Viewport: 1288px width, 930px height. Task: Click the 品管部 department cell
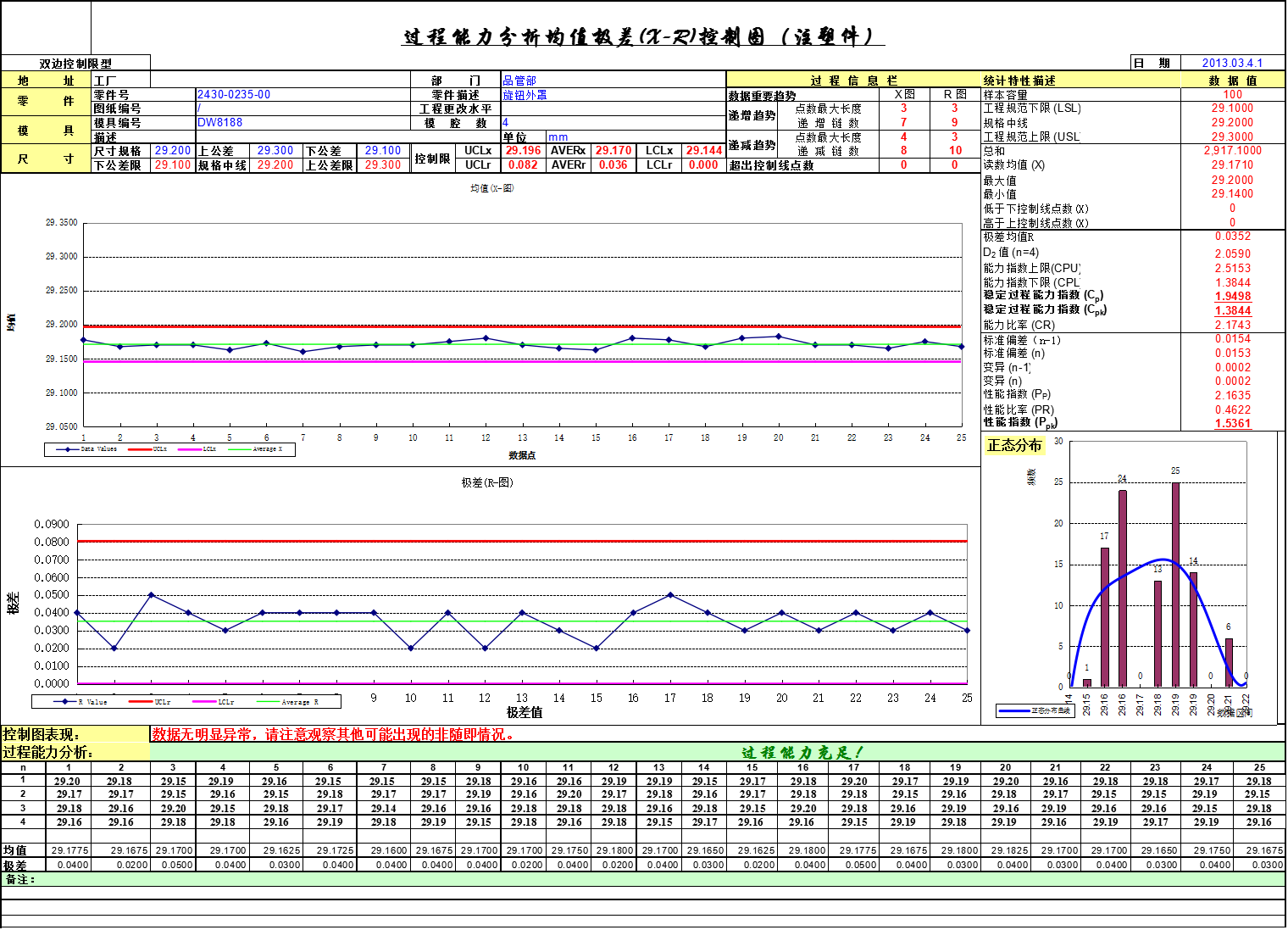click(x=519, y=81)
